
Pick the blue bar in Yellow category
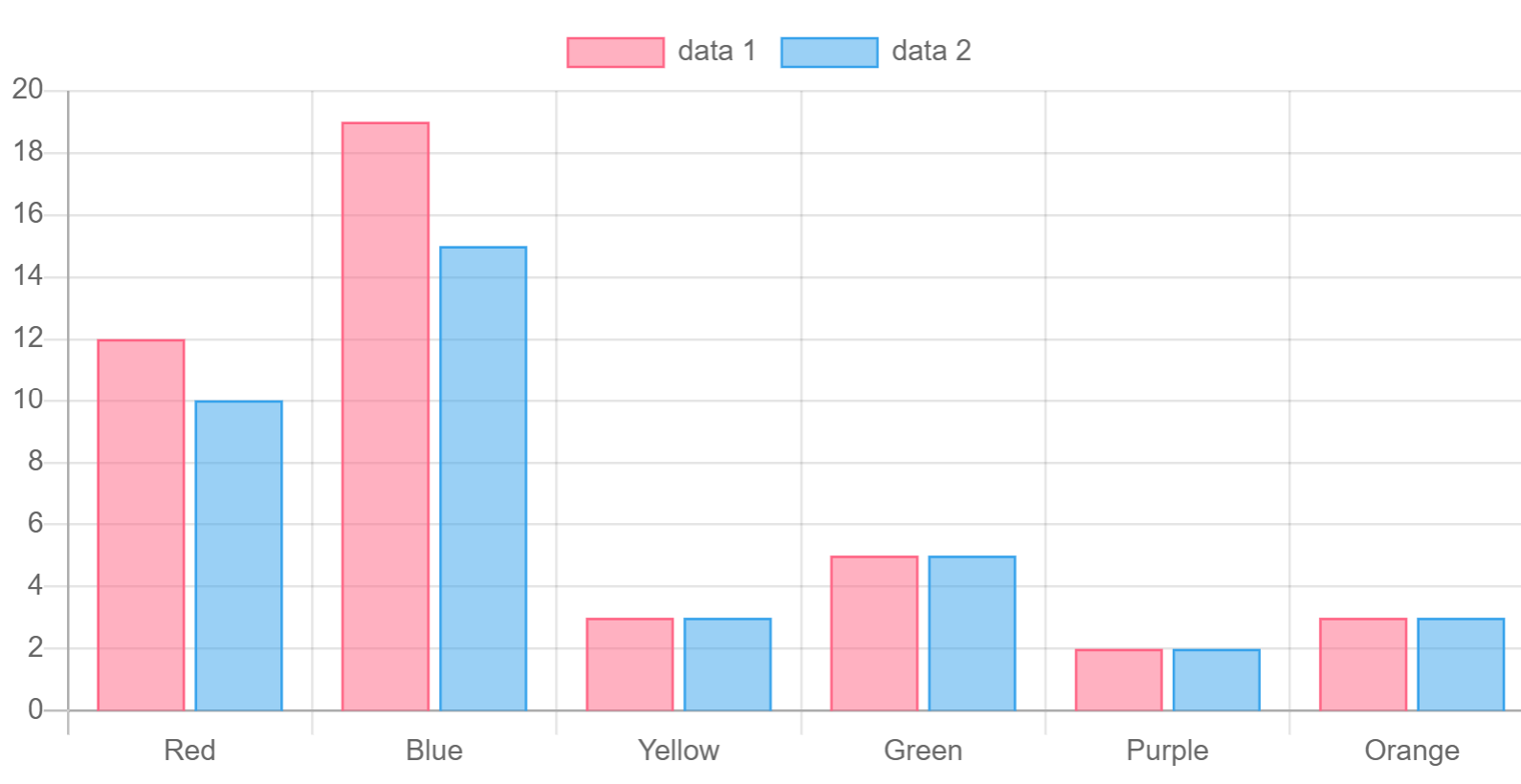coord(727,664)
